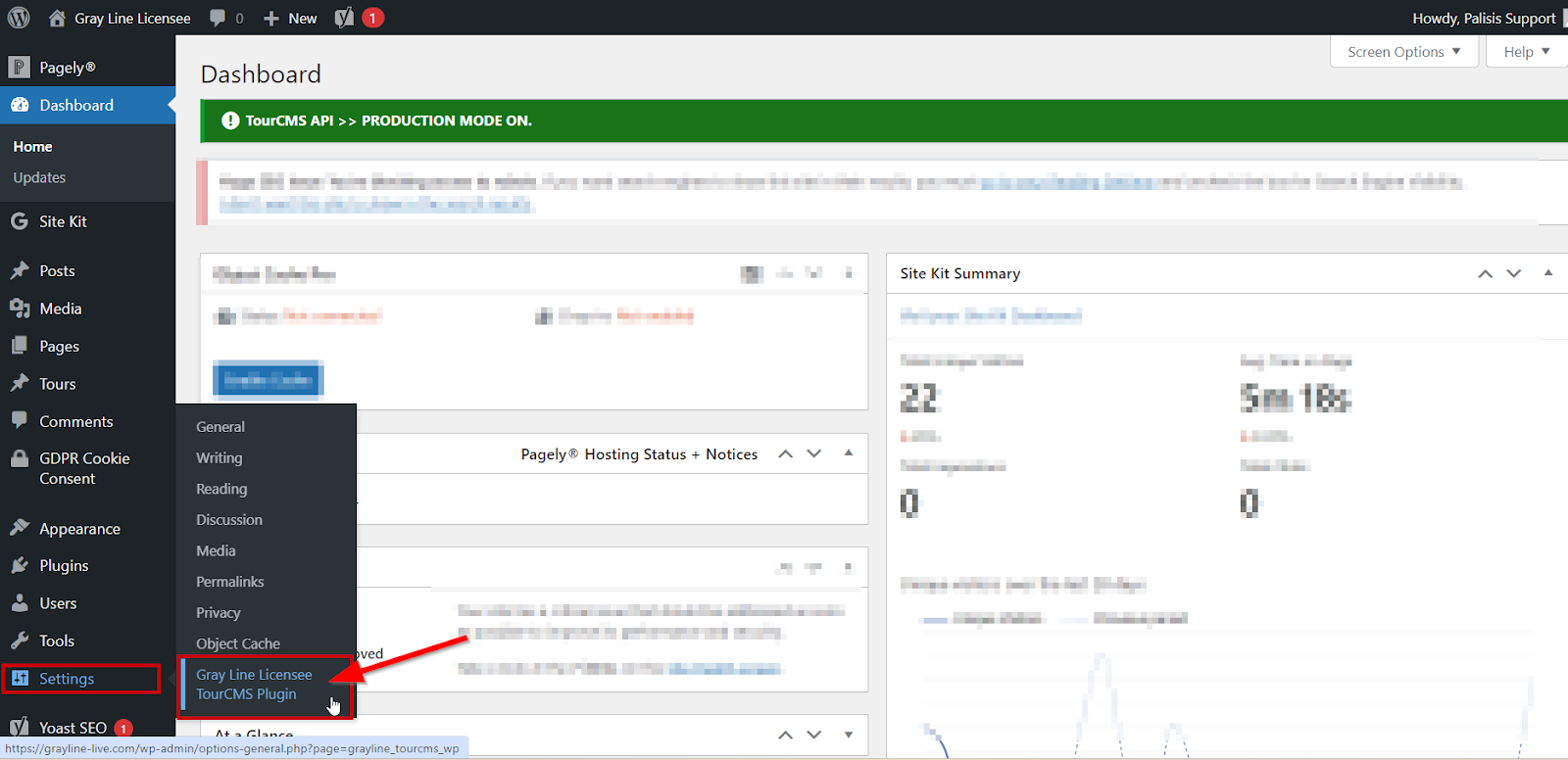Click the Site Kit Summary title
This screenshot has height=760, width=1568.
pyautogui.click(x=960, y=273)
